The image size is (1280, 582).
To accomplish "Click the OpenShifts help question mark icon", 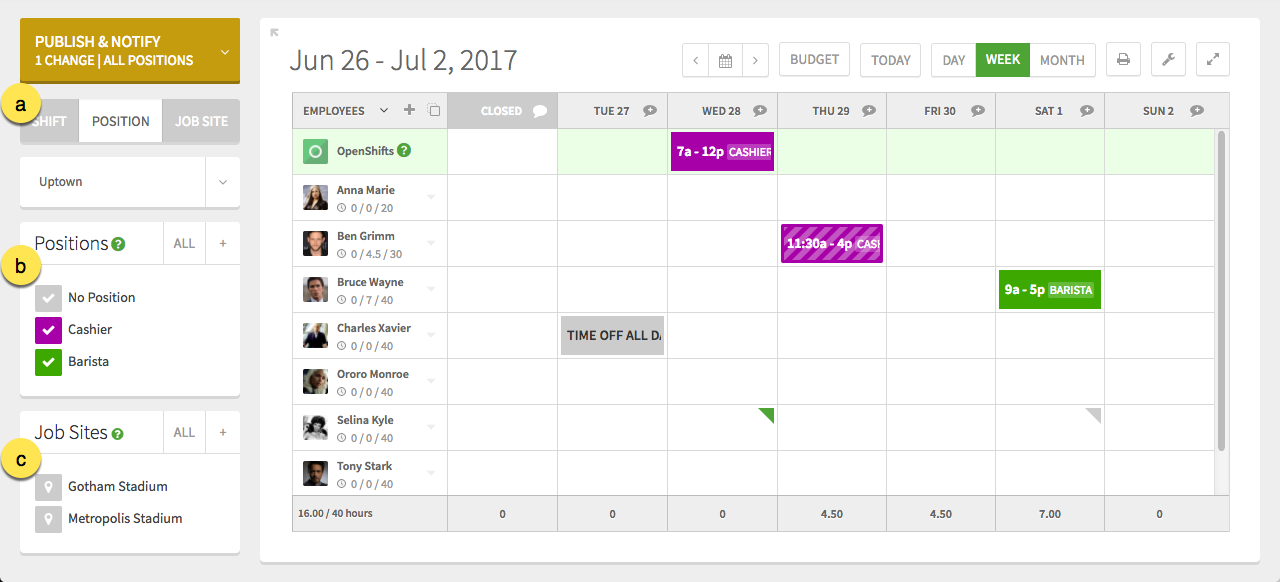I will pos(403,151).
